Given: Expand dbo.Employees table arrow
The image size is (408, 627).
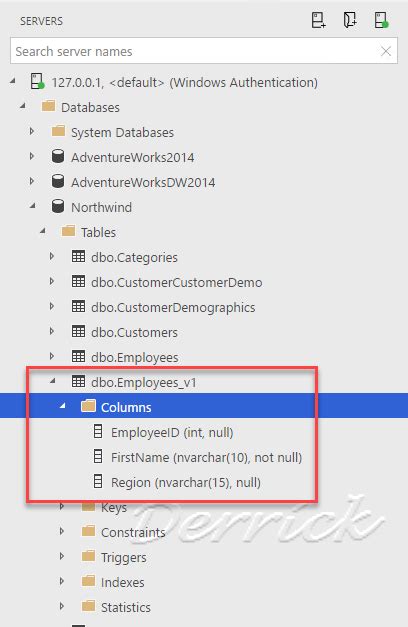Looking at the screenshot, I should pyautogui.click(x=52, y=356).
